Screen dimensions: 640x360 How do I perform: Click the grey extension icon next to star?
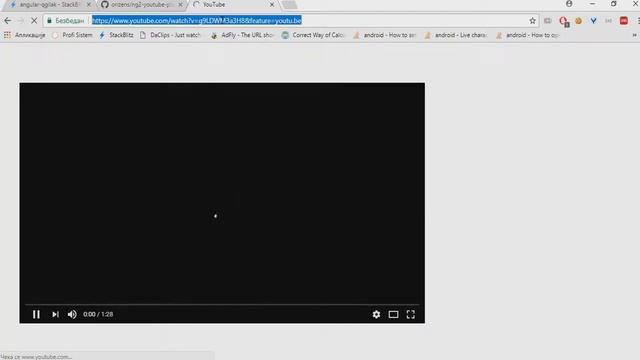click(x=548, y=21)
